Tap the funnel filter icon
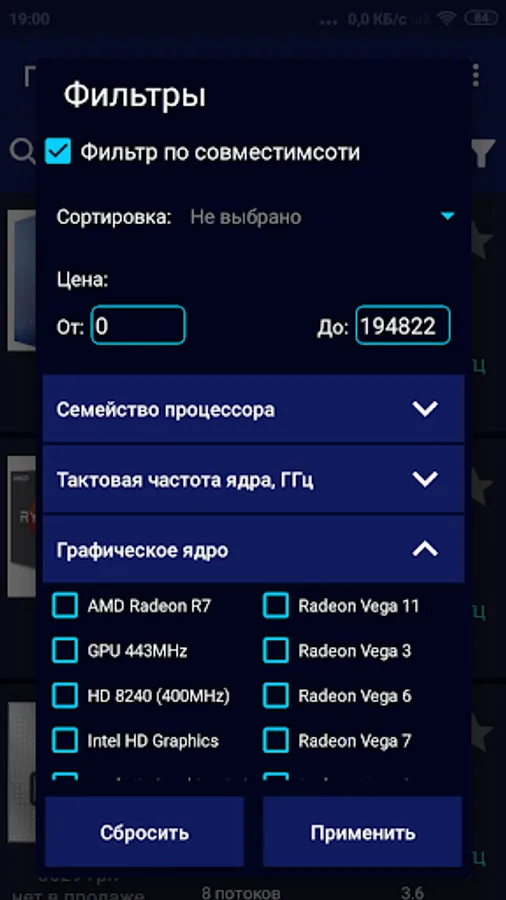 483,153
